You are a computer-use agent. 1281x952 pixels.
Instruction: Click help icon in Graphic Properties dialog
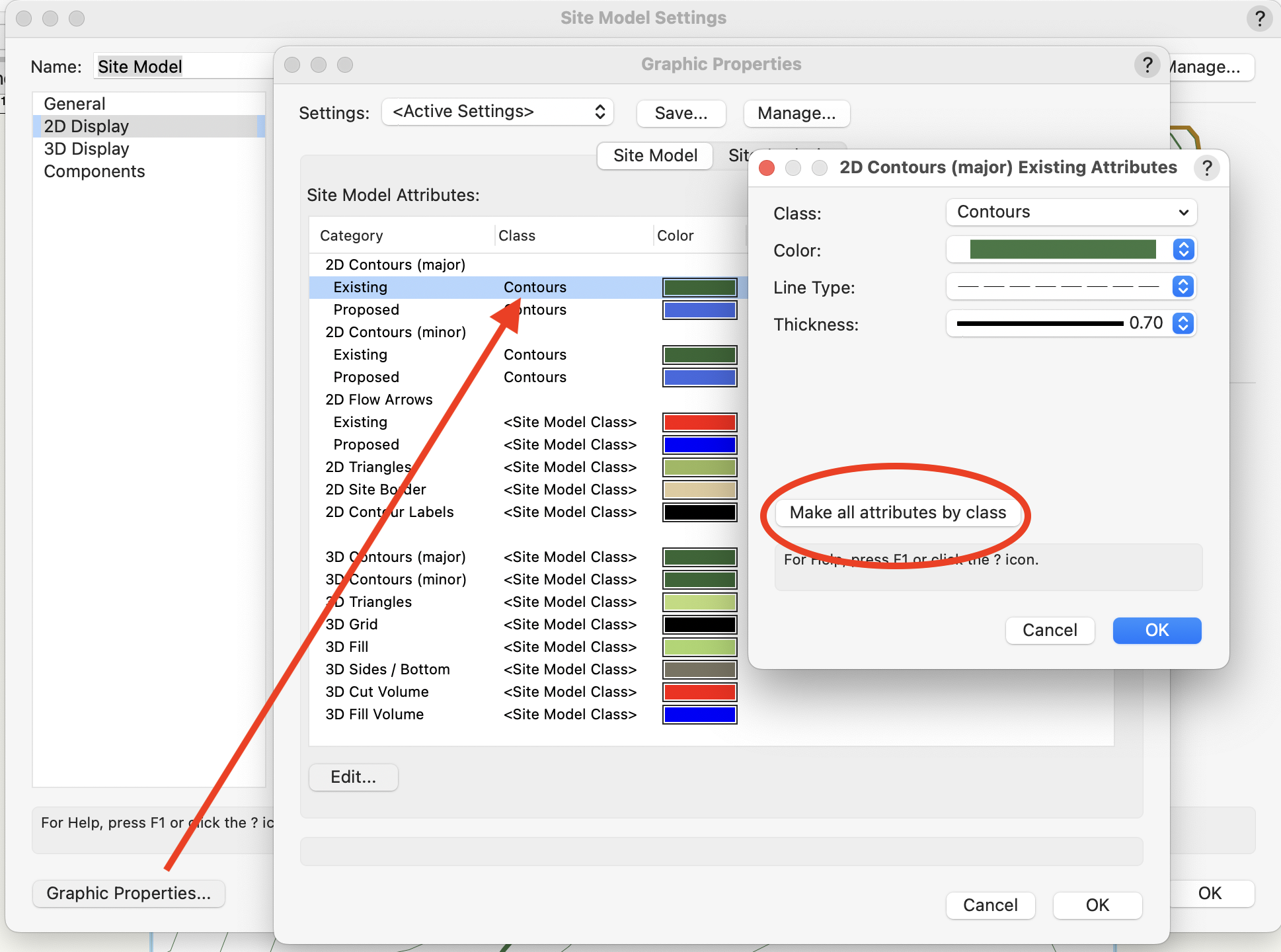(x=1147, y=65)
